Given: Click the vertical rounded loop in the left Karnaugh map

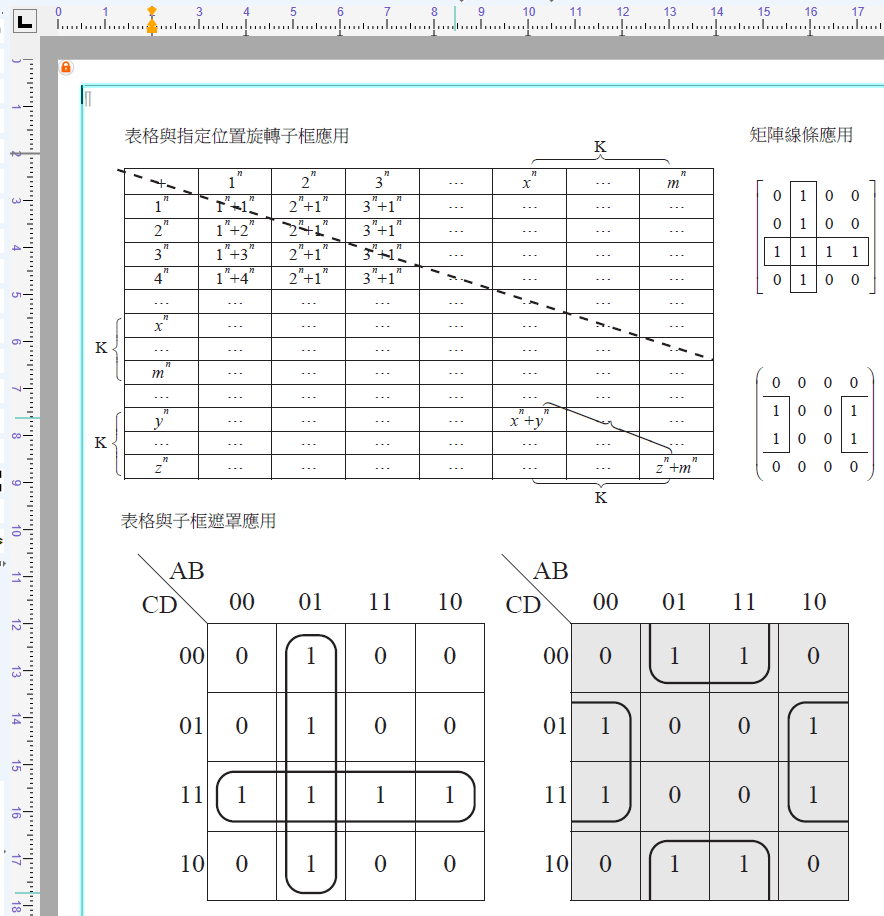Looking at the screenshot, I should 311,764.
